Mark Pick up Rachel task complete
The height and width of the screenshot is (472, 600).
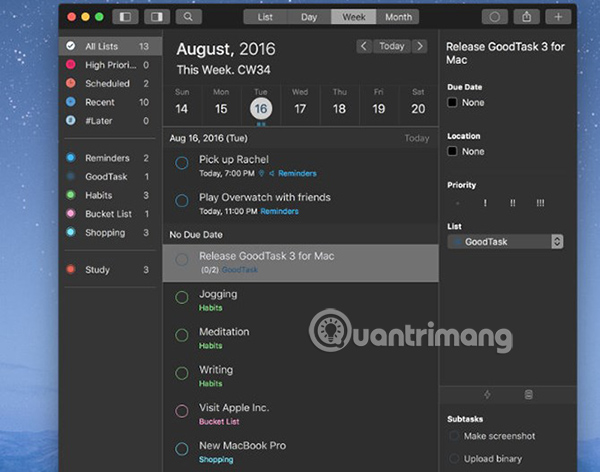point(182,163)
